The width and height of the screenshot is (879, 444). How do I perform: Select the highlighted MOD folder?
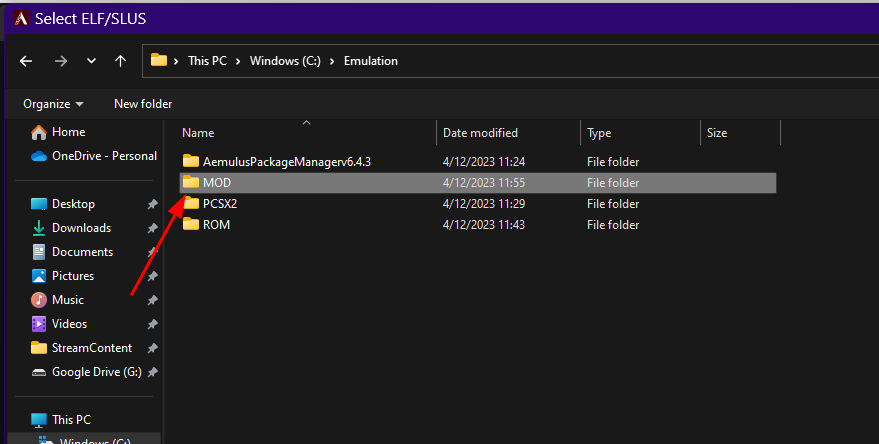478,183
